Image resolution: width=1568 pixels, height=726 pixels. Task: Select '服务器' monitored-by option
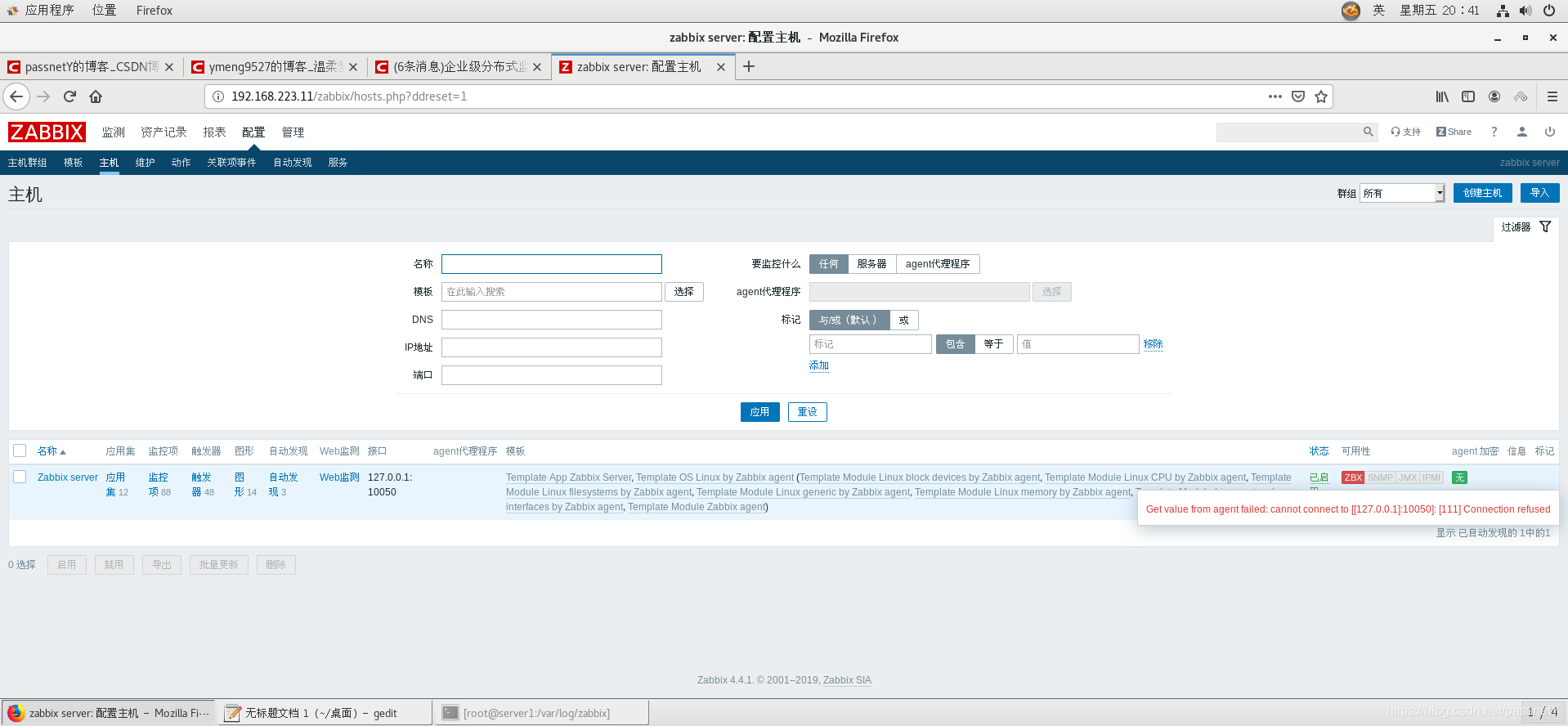[x=872, y=264]
